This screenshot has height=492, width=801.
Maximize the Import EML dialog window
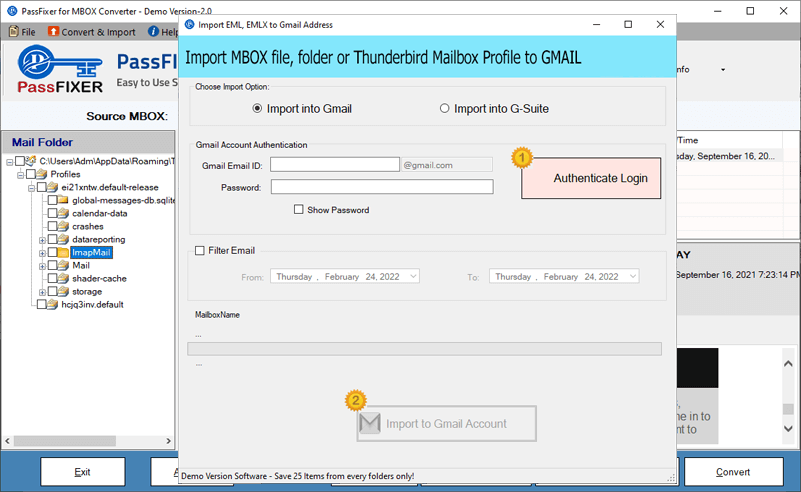coord(628,25)
